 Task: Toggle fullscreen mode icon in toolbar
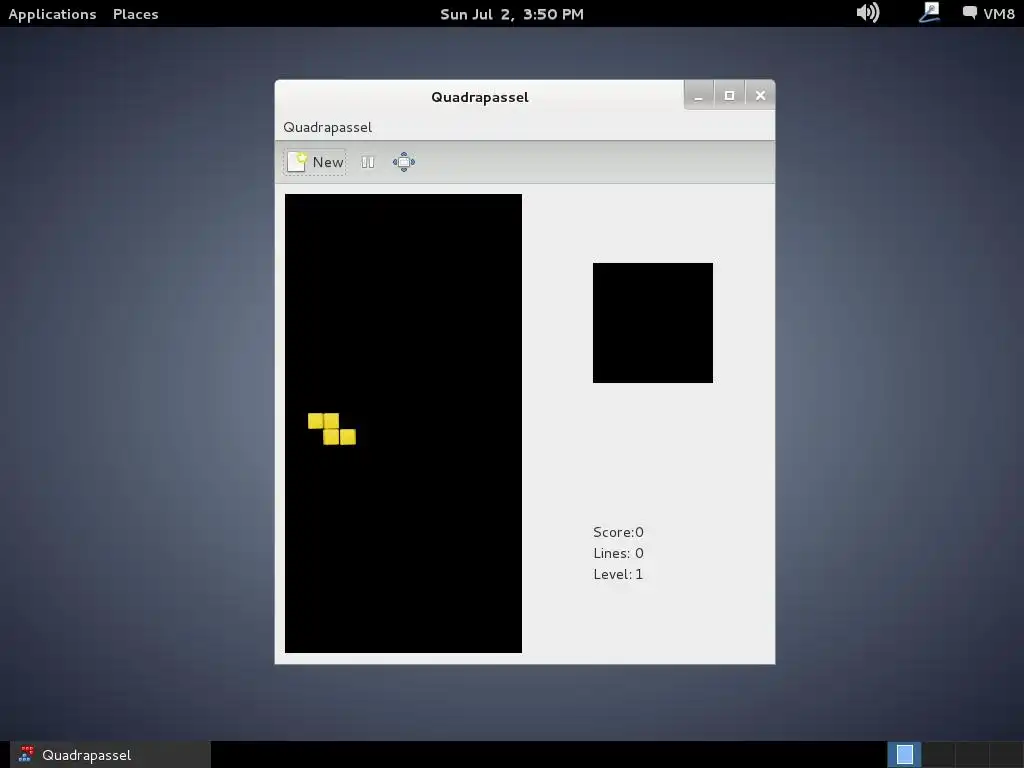[x=404, y=162]
